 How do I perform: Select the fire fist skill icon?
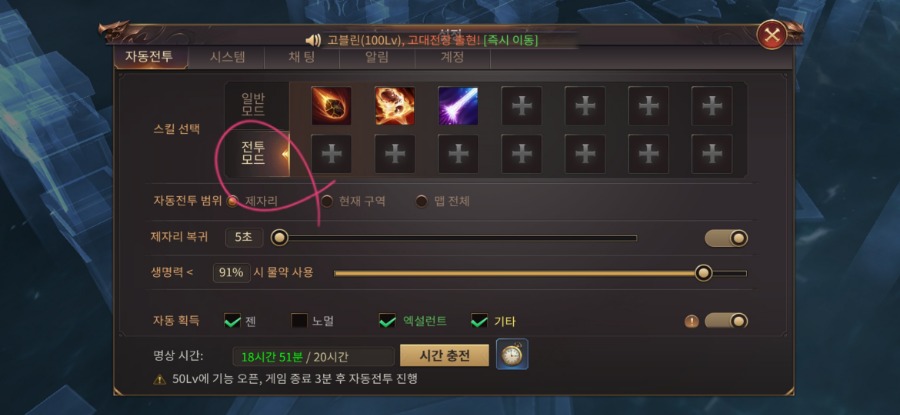tap(395, 106)
